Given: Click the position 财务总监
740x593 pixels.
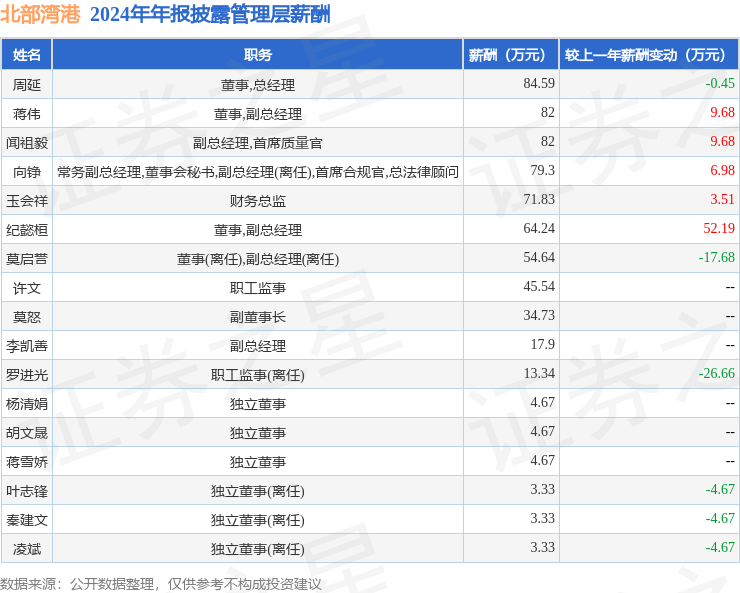Looking at the screenshot, I should pyautogui.click(x=258, y=201).
